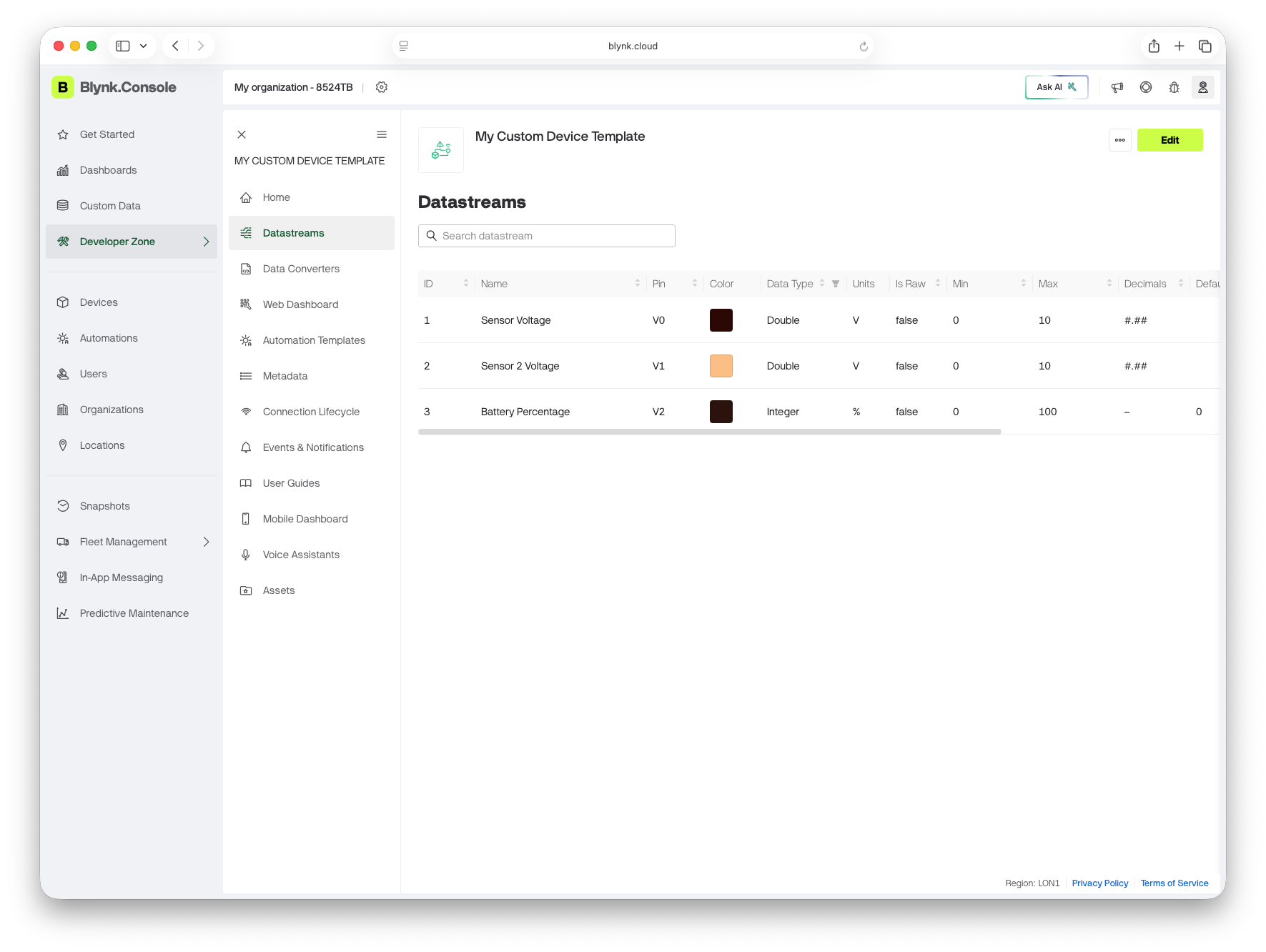Sort by Min column arrows
Viewport: 1266px width, 952px height.
1024,284
